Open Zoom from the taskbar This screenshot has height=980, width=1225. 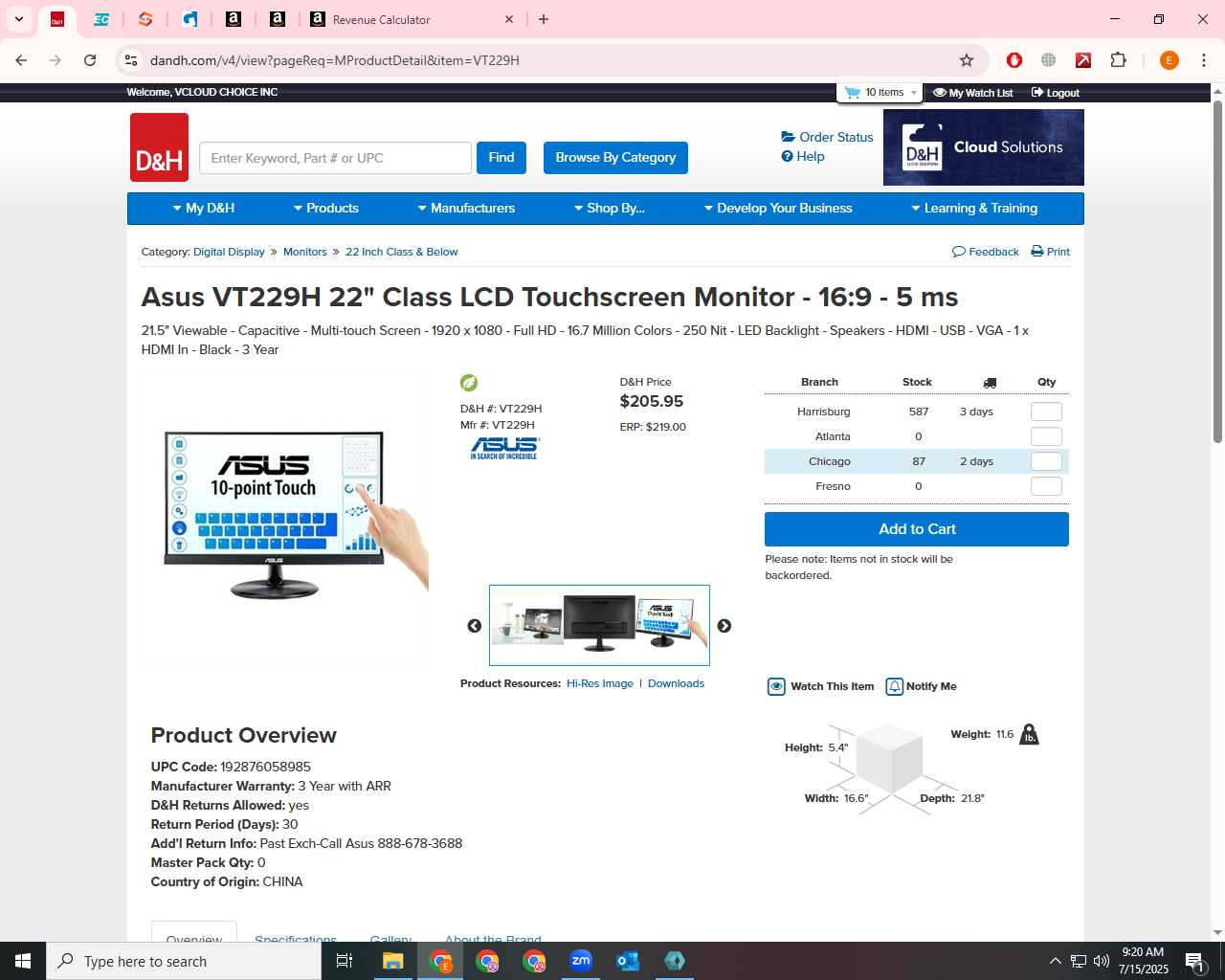click(581, 961)
